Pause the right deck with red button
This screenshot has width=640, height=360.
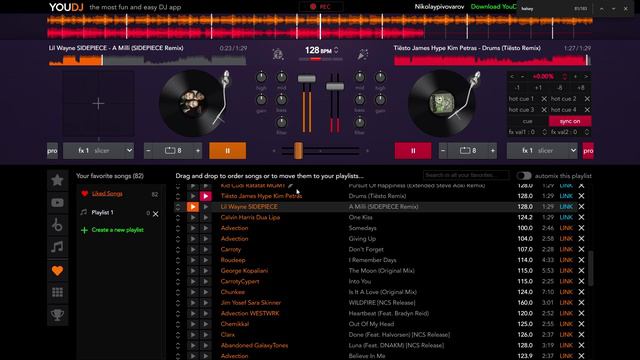pyautogui.click(x=413, y=151)
